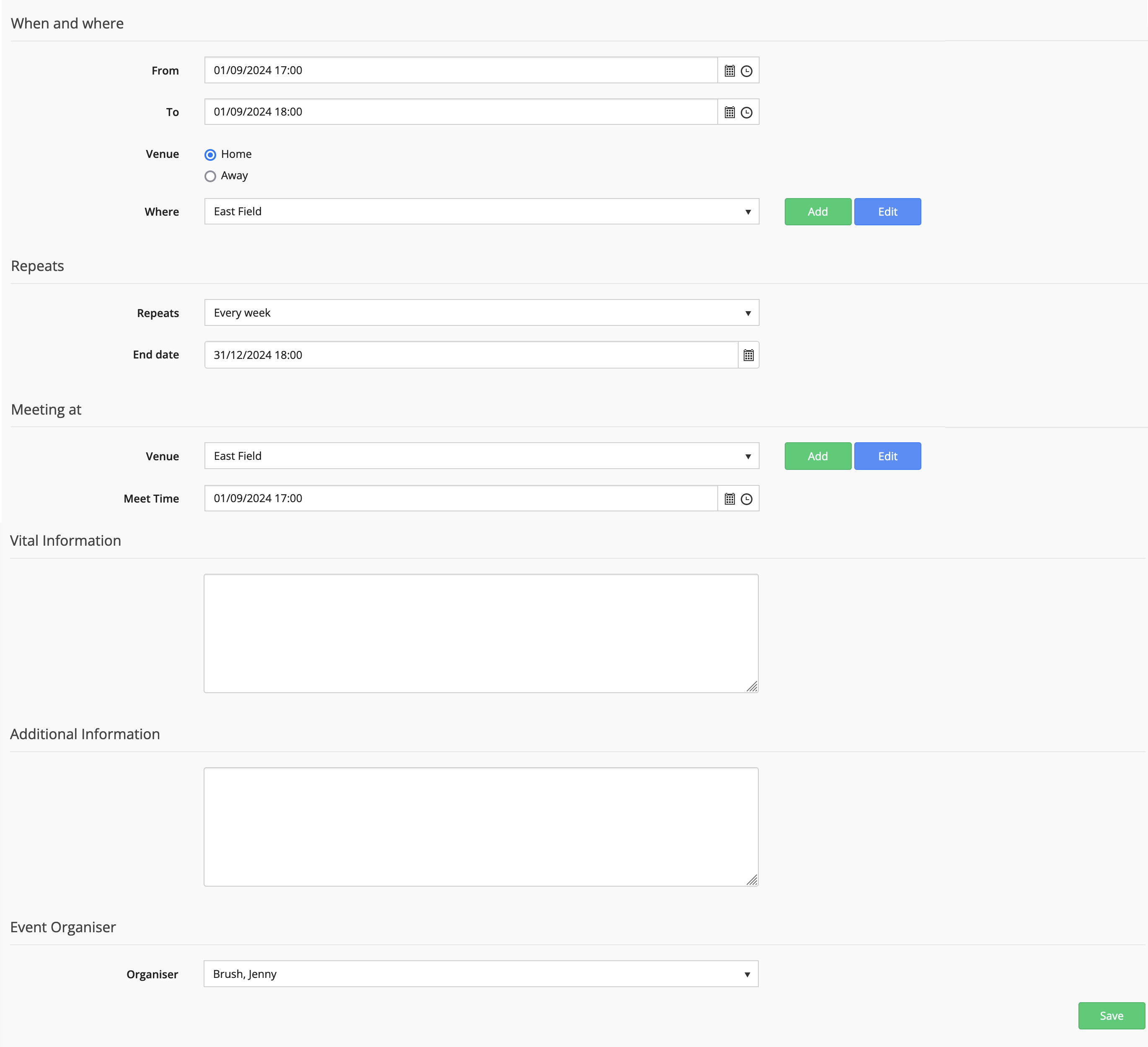
Task: Open time picker for From field
Action: click(x=747, y=71)
